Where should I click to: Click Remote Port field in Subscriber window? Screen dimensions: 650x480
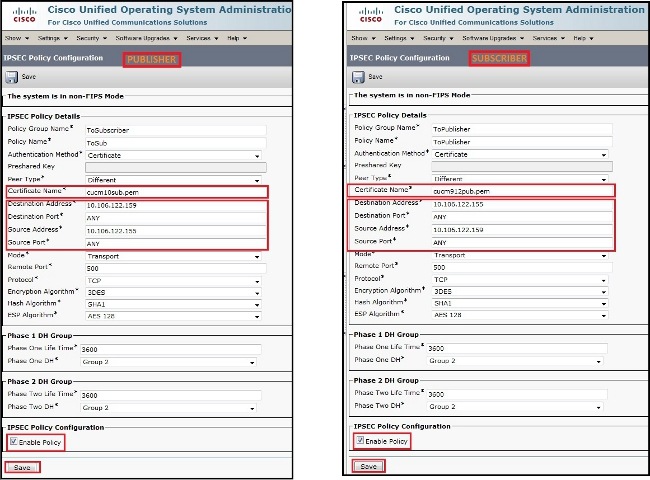click(522, 268)
